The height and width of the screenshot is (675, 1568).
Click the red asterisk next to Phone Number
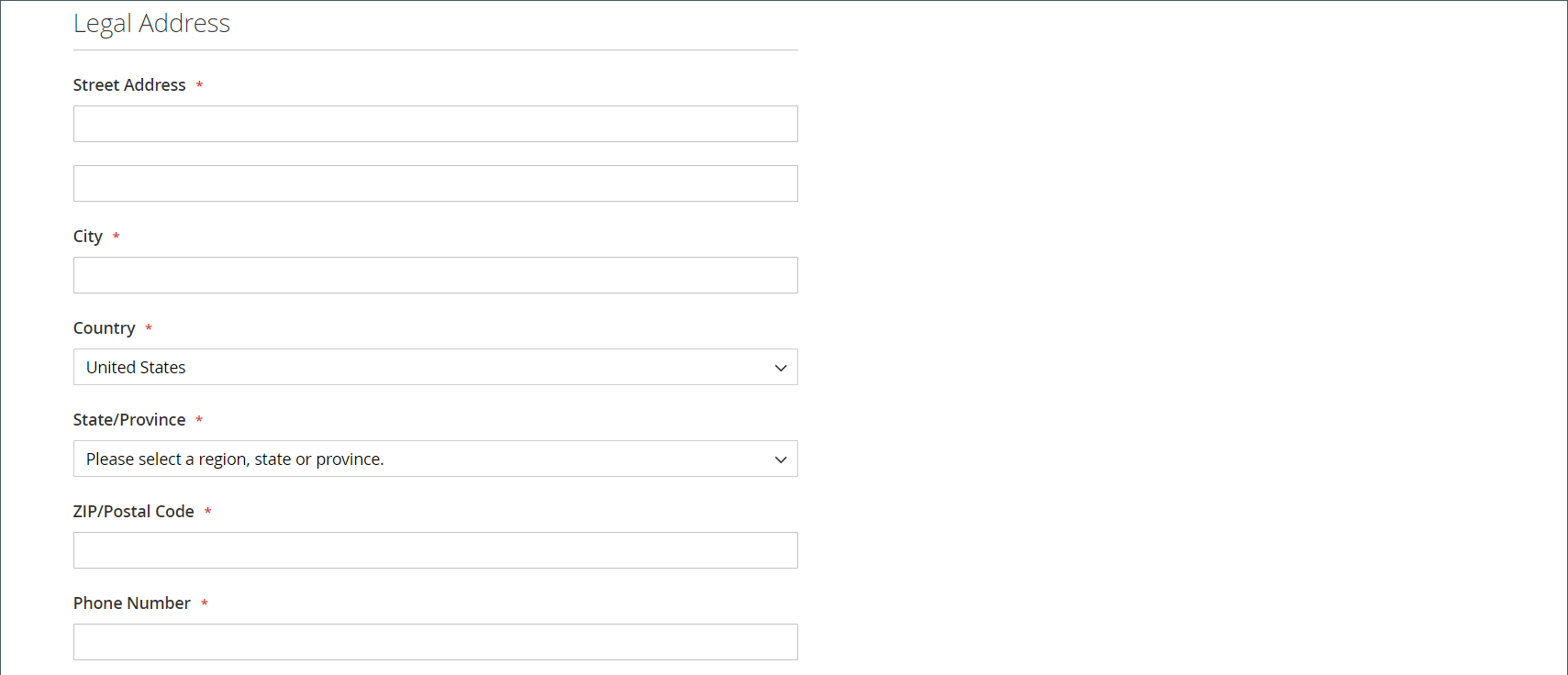click(205, 603)
